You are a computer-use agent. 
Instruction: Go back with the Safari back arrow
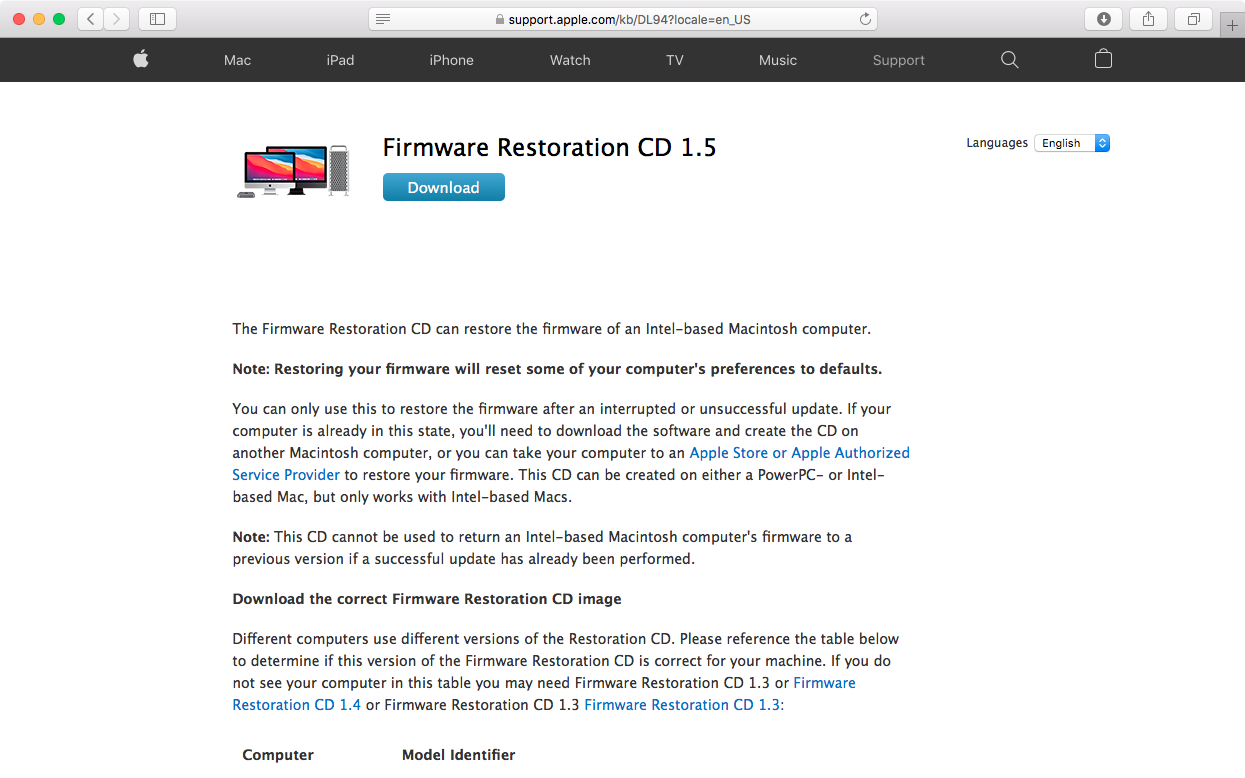click(91, 19)
